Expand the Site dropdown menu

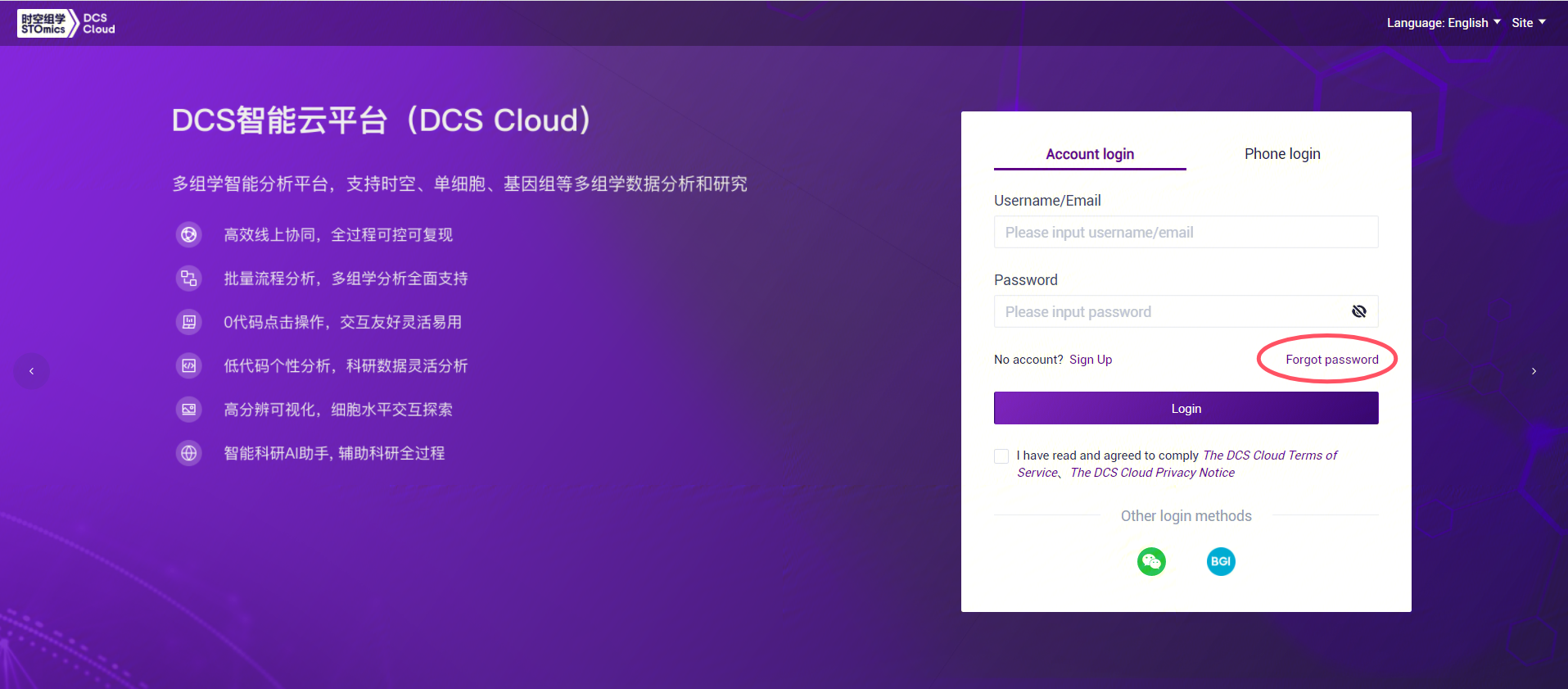click(x=1528, y=23)
